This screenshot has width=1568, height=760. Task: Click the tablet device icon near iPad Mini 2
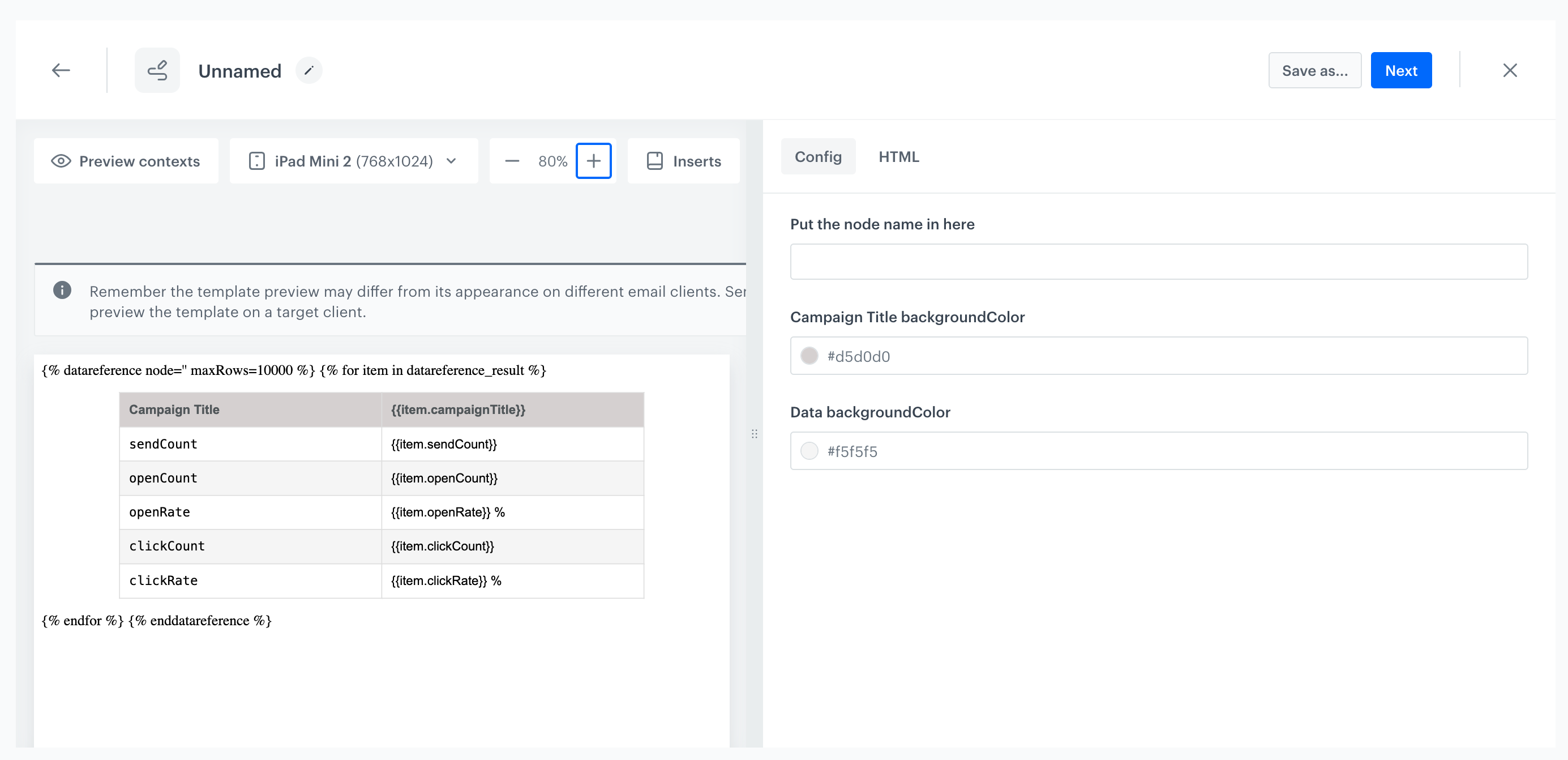(257, 161)
